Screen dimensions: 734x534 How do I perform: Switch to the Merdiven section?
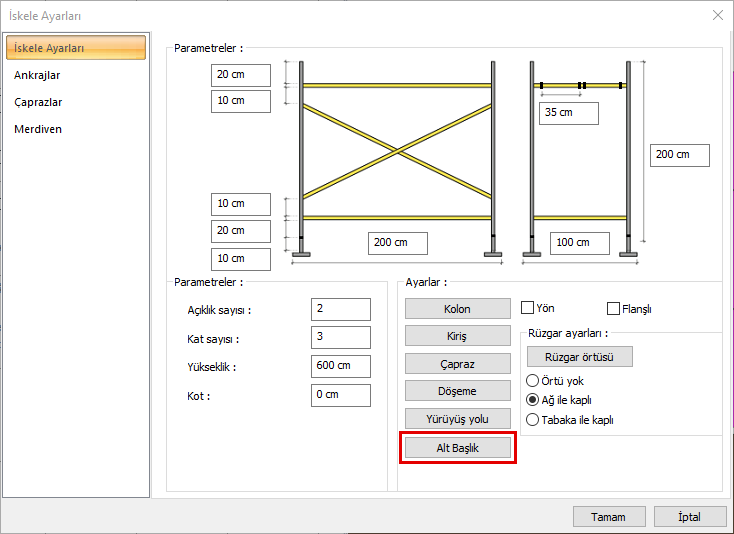click(x=38, y=129)
